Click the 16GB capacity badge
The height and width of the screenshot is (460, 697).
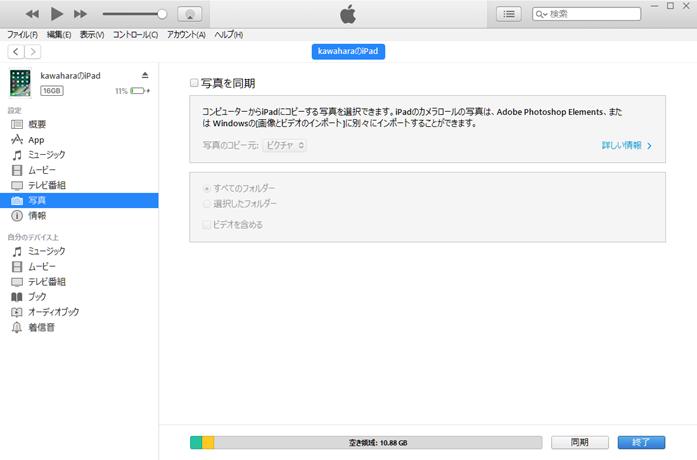point(52,91)
